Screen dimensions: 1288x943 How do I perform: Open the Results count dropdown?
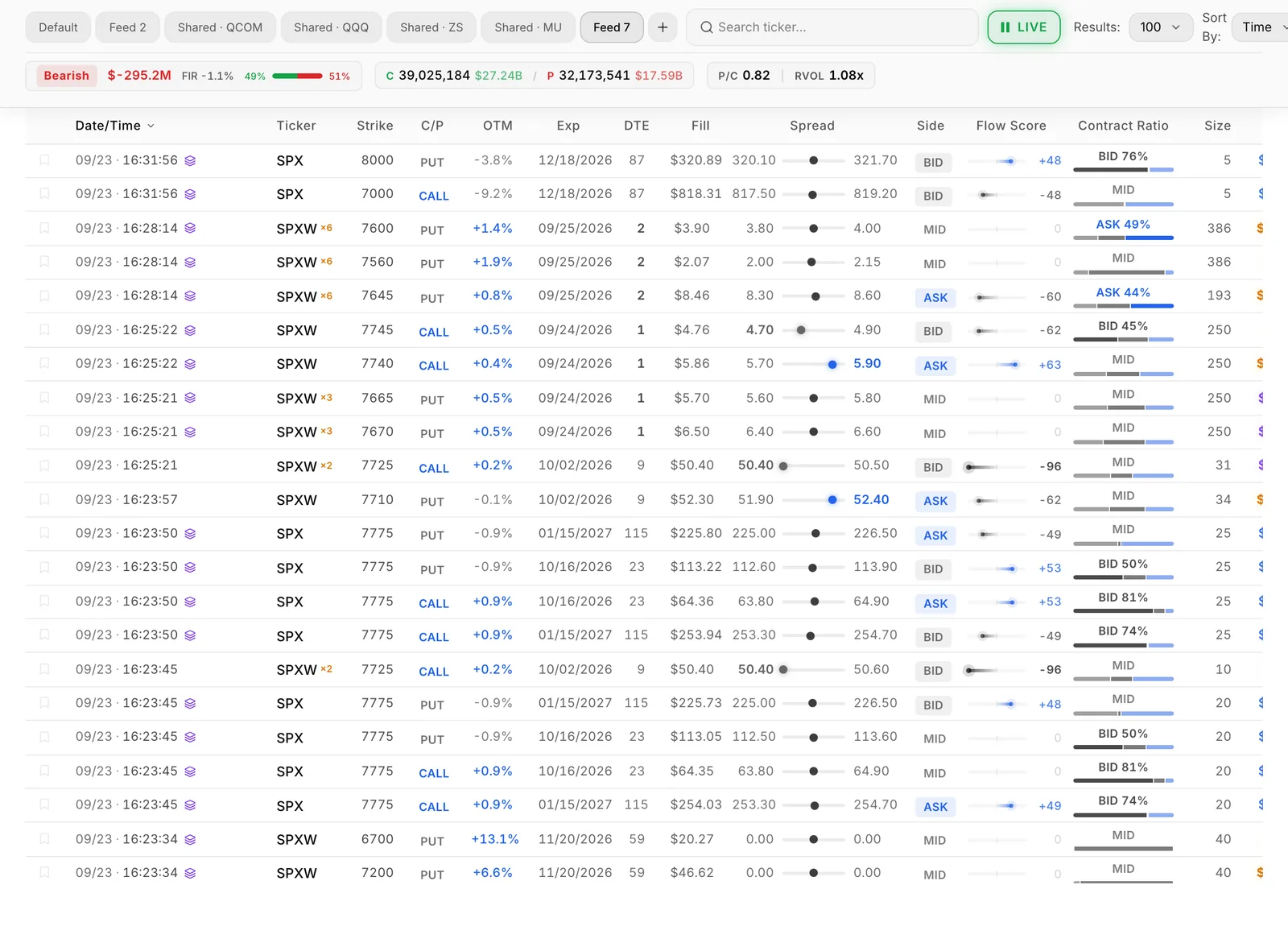[x=1160, y=27]
